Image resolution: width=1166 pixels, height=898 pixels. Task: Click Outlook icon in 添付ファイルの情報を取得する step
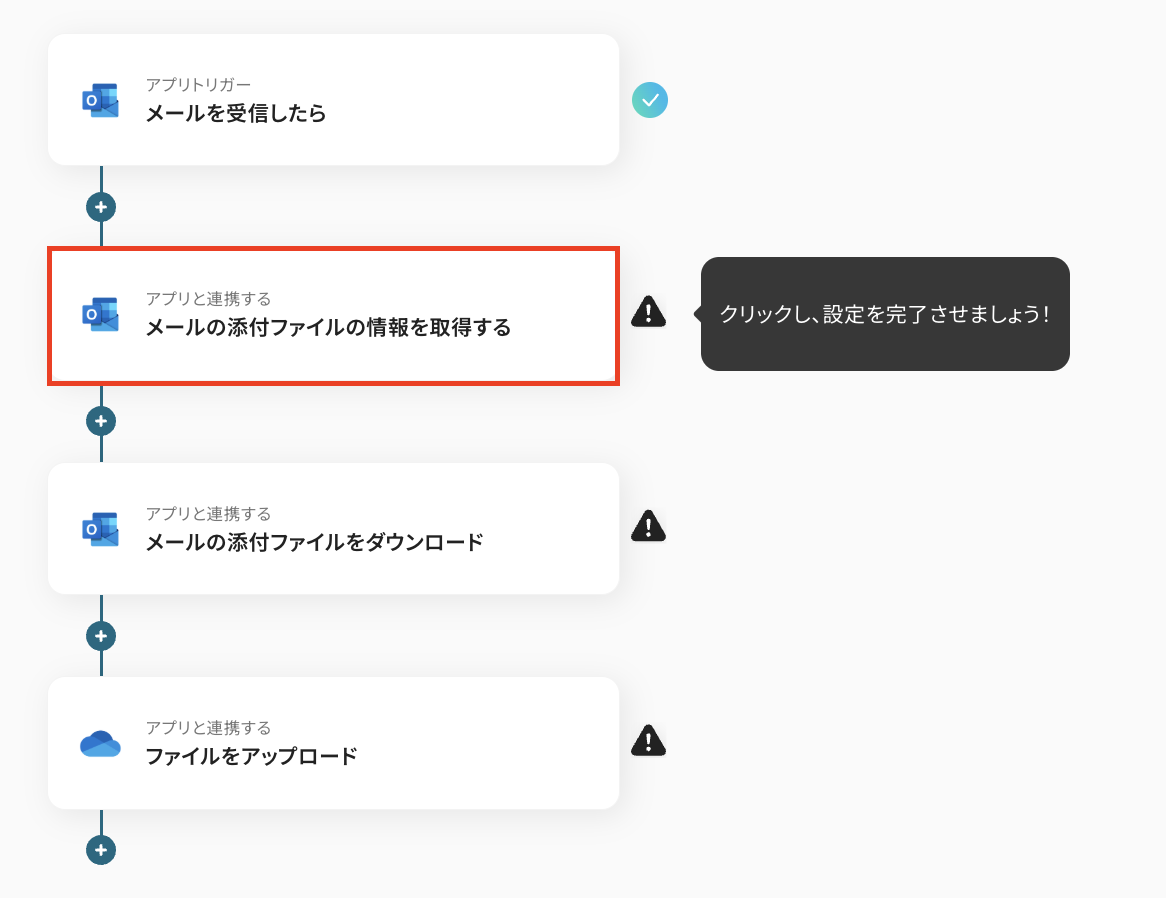click(x=100, y=314)
